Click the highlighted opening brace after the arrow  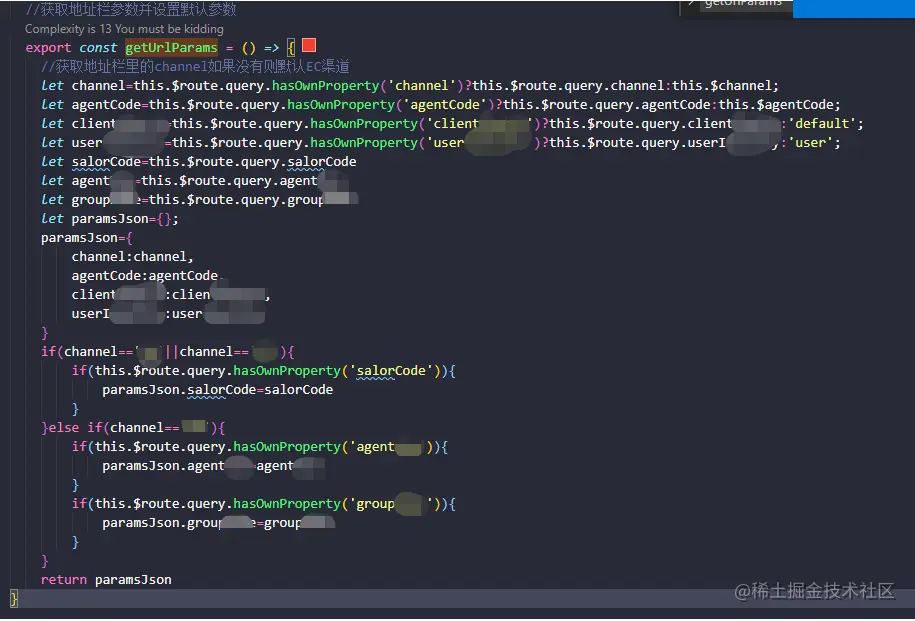(291, 47)
